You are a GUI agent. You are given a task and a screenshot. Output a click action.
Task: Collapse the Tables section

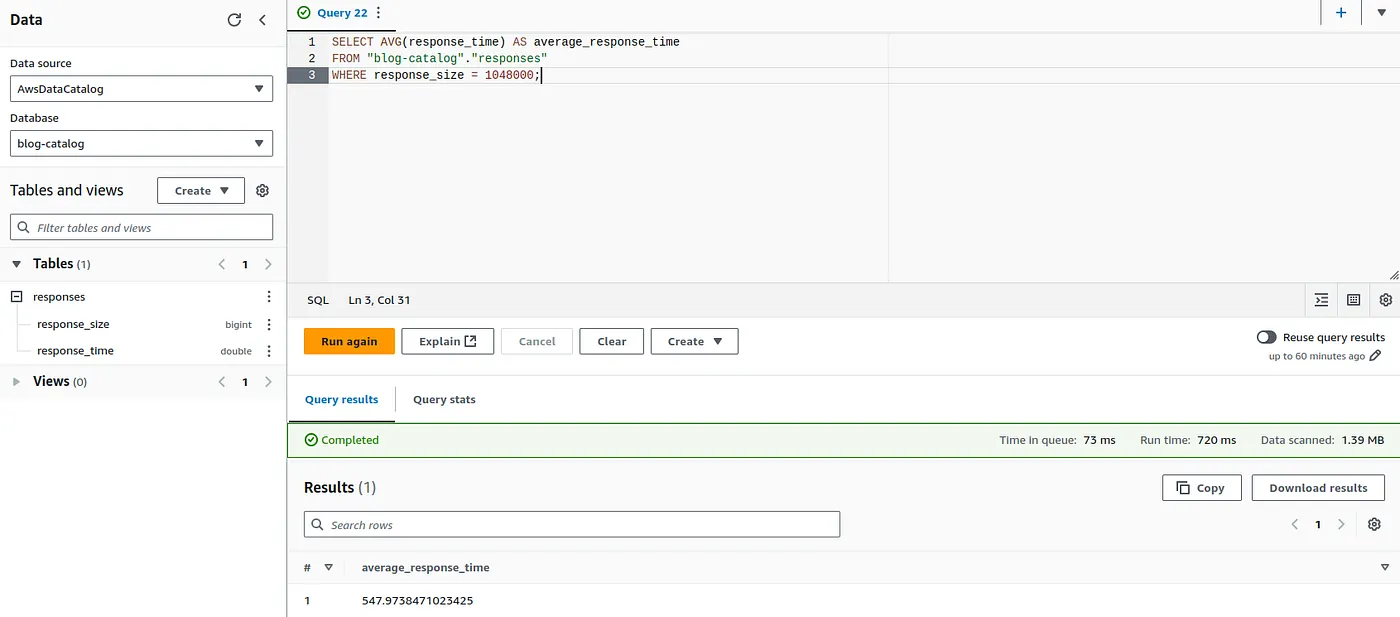pyautogui.click(x=17, y=264)
